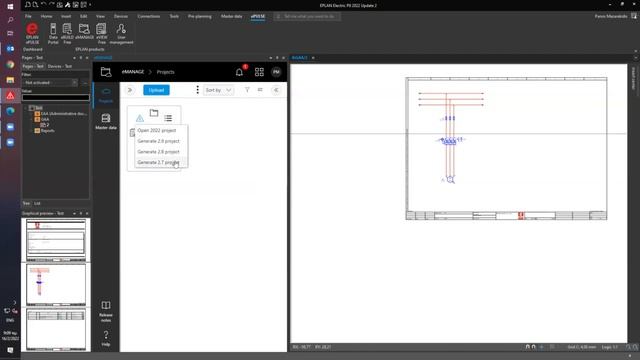Viewport: 640px width, 360px height.
Task: Open Release notes in the eMANAGE sidebar
Action: (x=106, y=312)
